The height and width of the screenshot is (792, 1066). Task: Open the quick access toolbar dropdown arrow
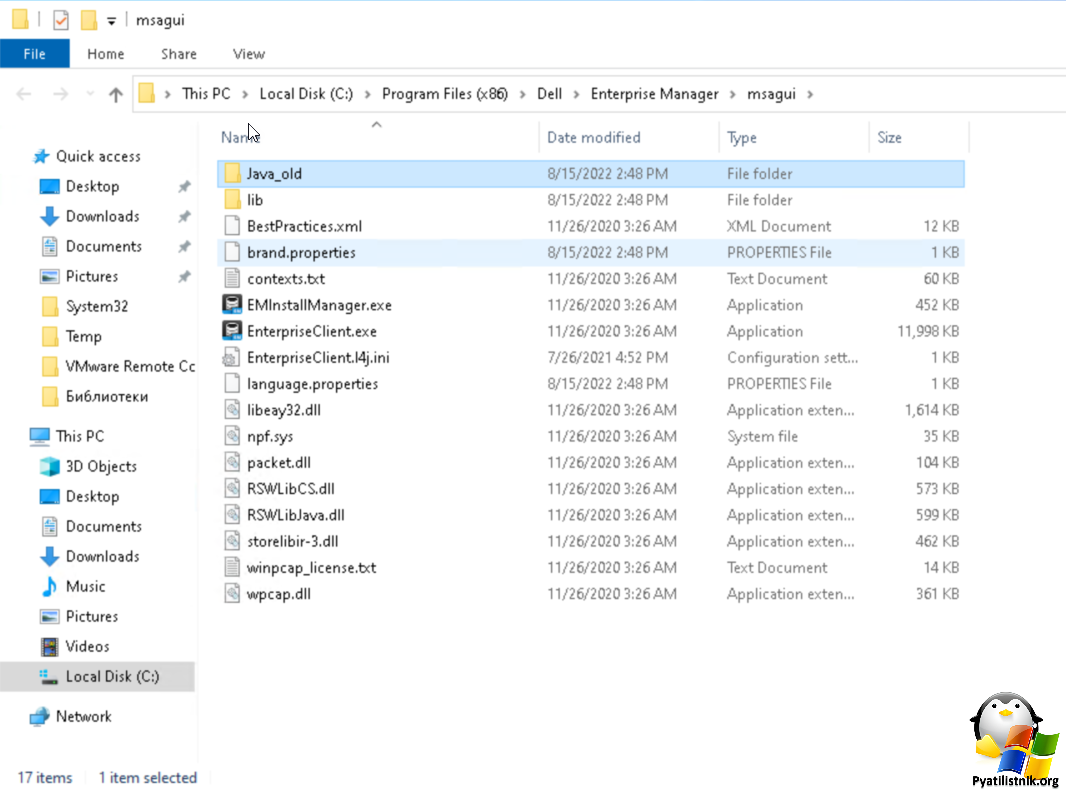pyautogui.click(x=111, y=20)
